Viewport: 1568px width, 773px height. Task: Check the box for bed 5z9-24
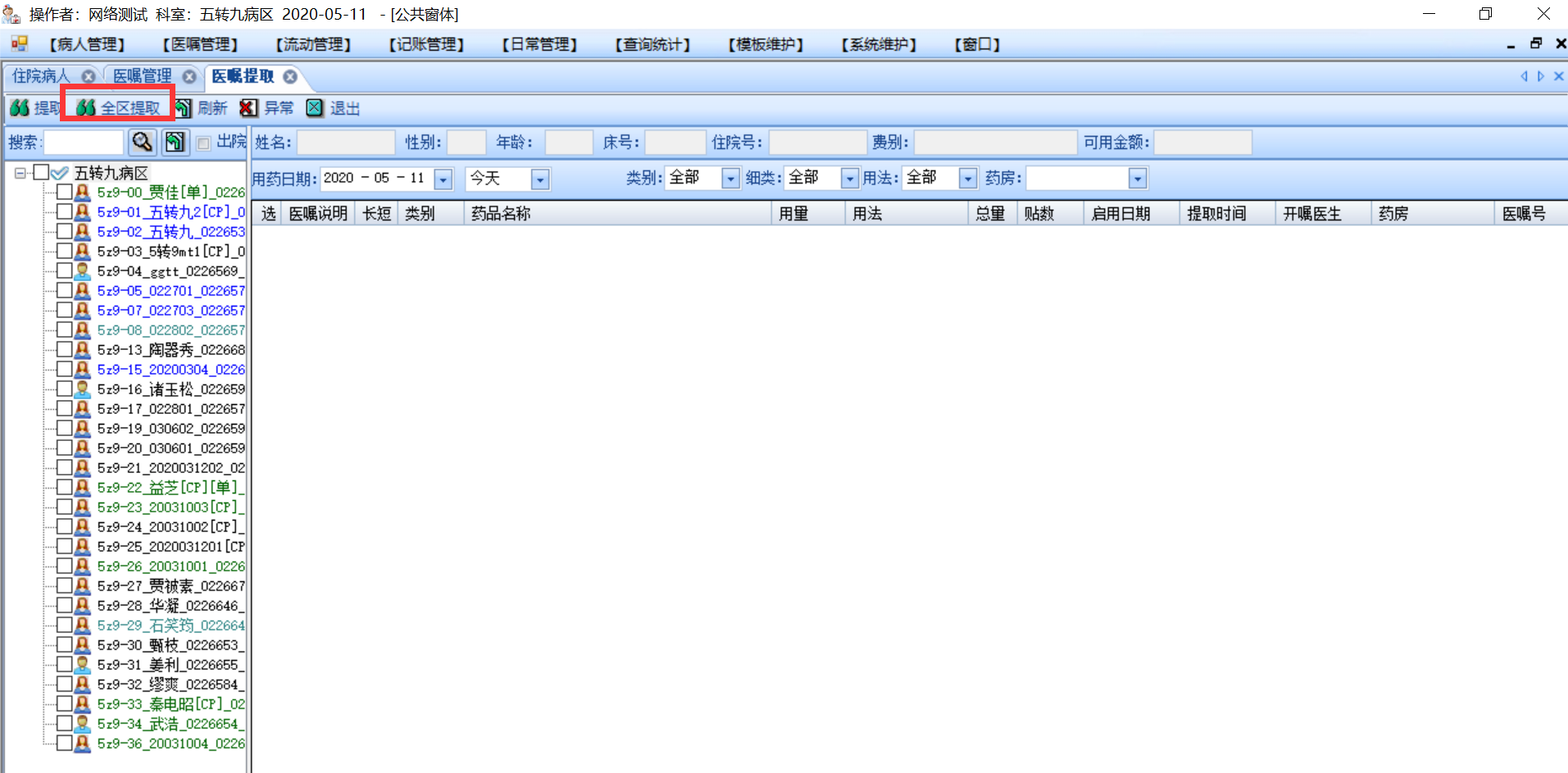pos(64,527)
